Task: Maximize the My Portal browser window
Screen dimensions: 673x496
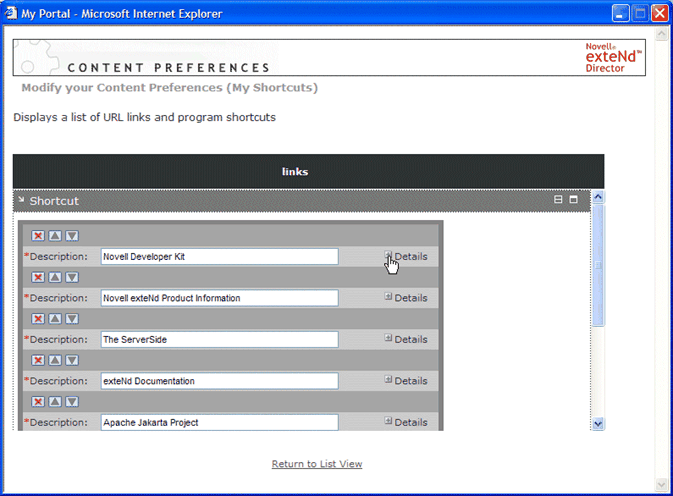Action: [x=640, y=13]
